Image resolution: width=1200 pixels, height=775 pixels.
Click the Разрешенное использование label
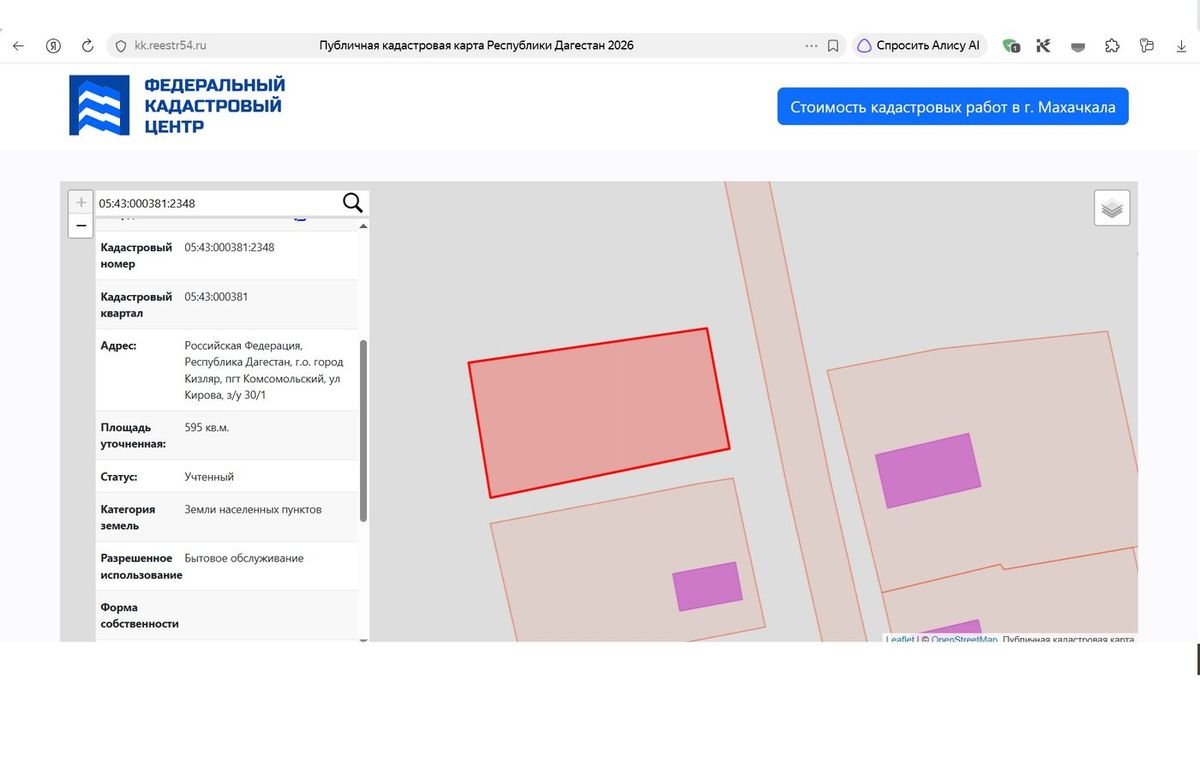(141, 566)
